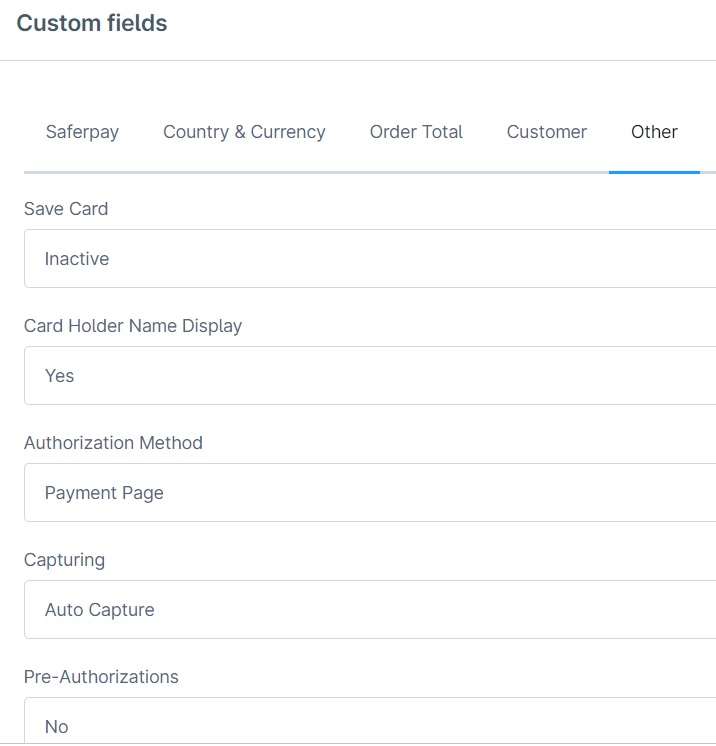
Task: Select the Customer tab
Action: 546,132
